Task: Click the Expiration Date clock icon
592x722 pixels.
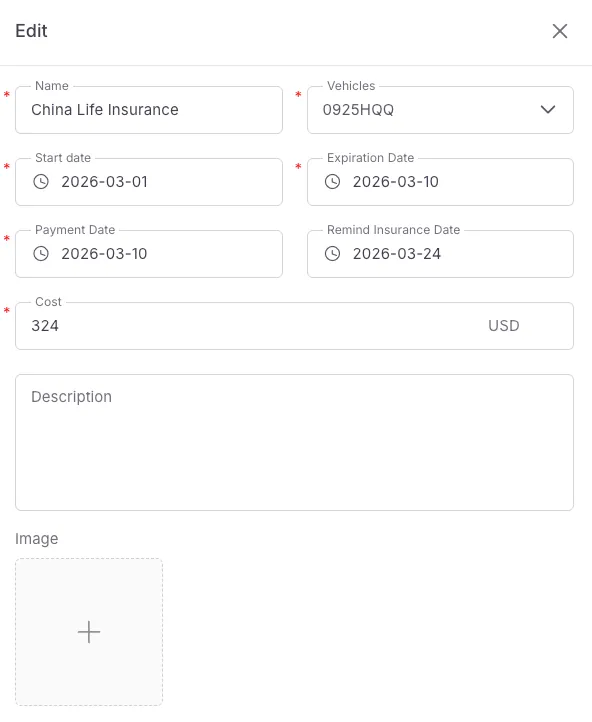Action: [x=332, y=182]
